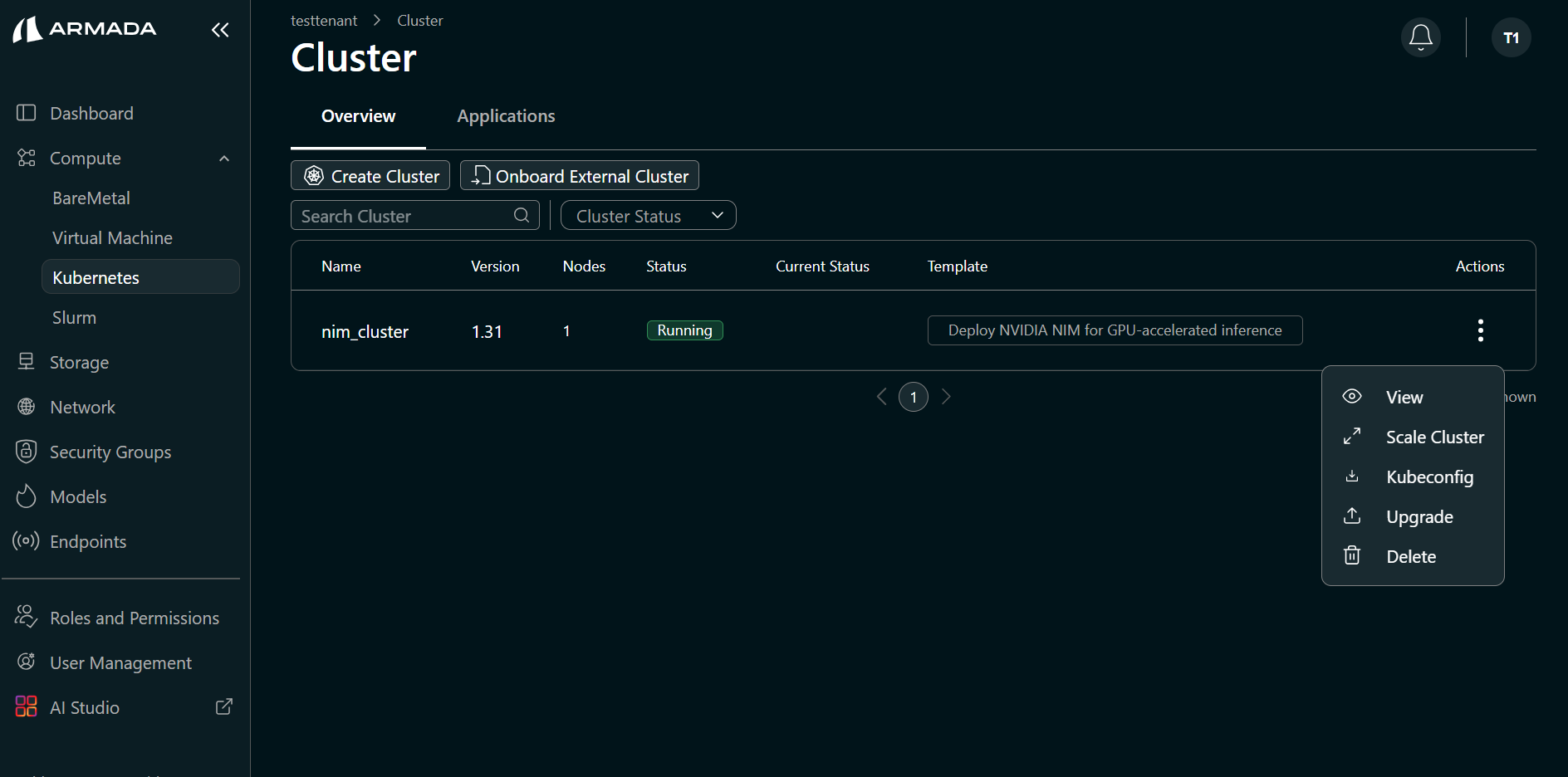
Task: Click the Running status badge
Action: pyautogui.click(x=684, y=330)
